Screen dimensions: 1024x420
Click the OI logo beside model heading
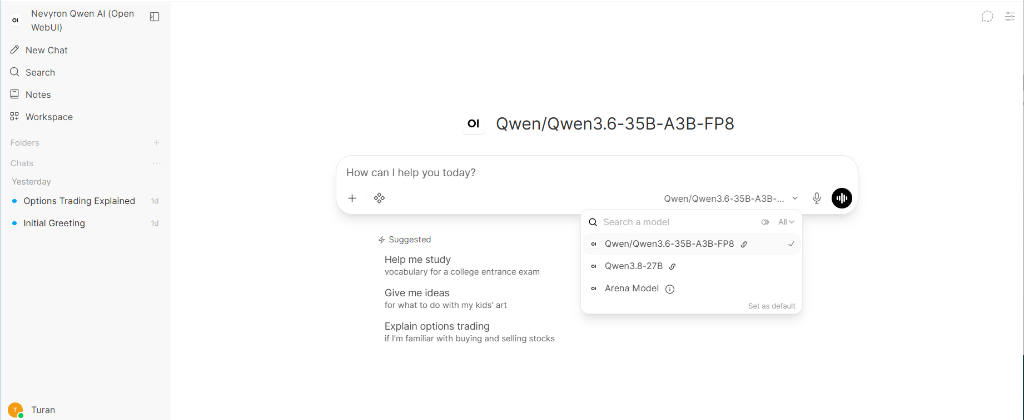coord(473,123)
